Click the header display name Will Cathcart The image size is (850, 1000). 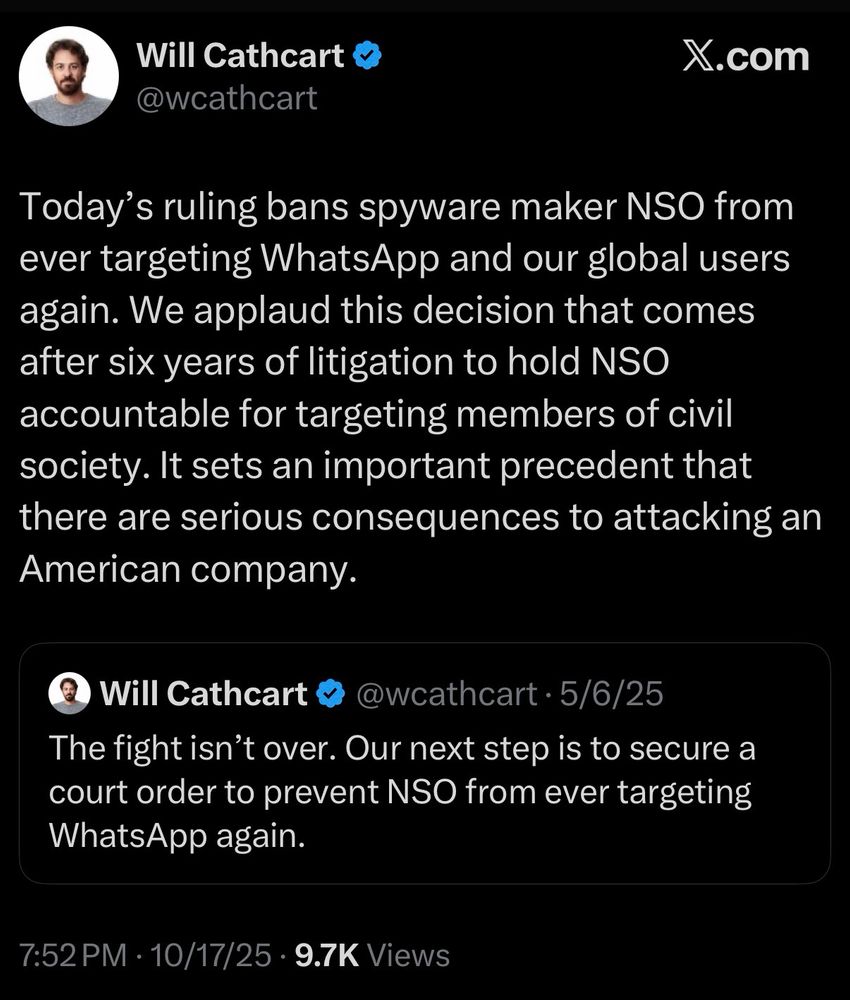(x=240, y=57)
